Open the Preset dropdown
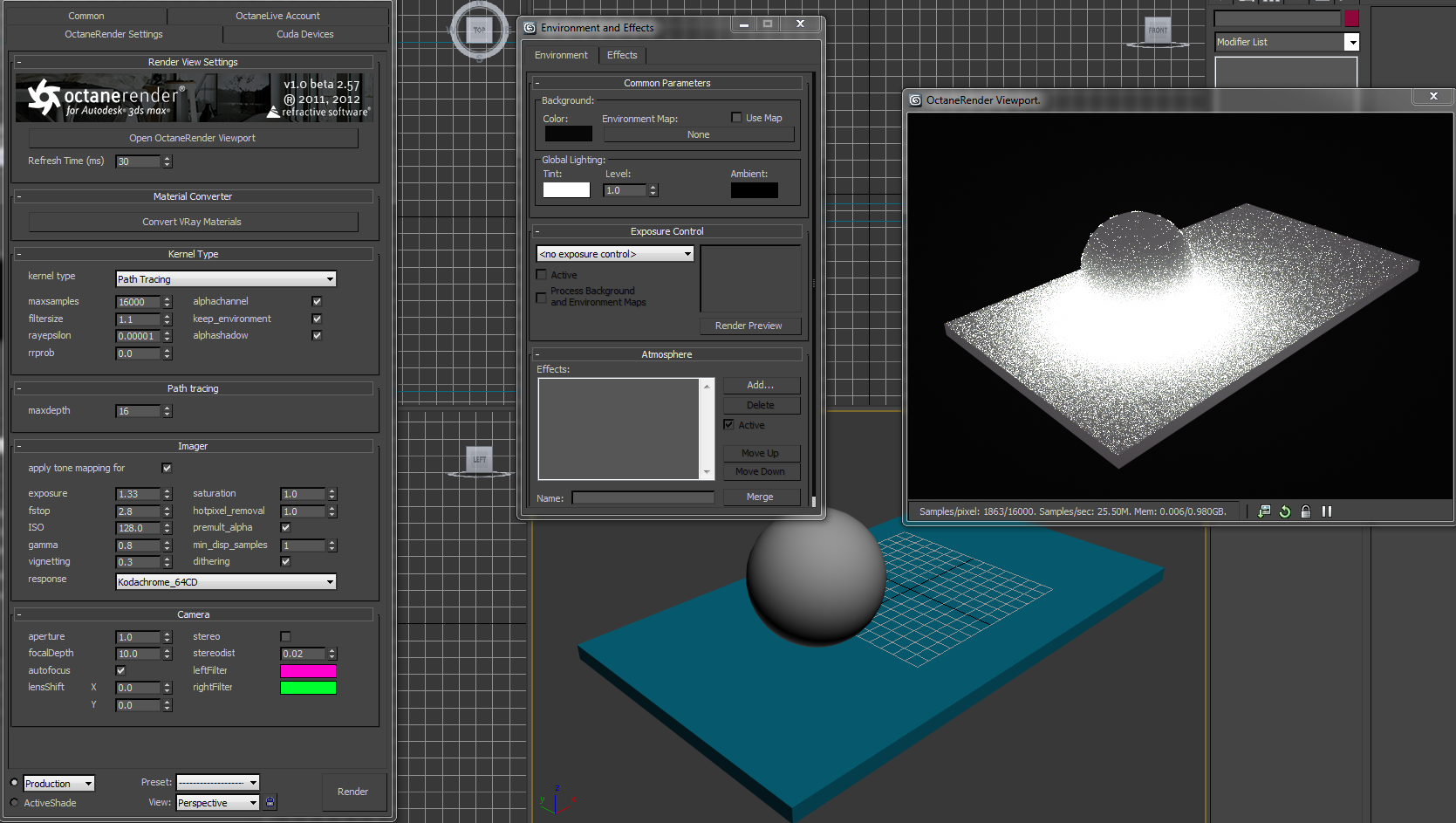 click(x=217, y=783)
